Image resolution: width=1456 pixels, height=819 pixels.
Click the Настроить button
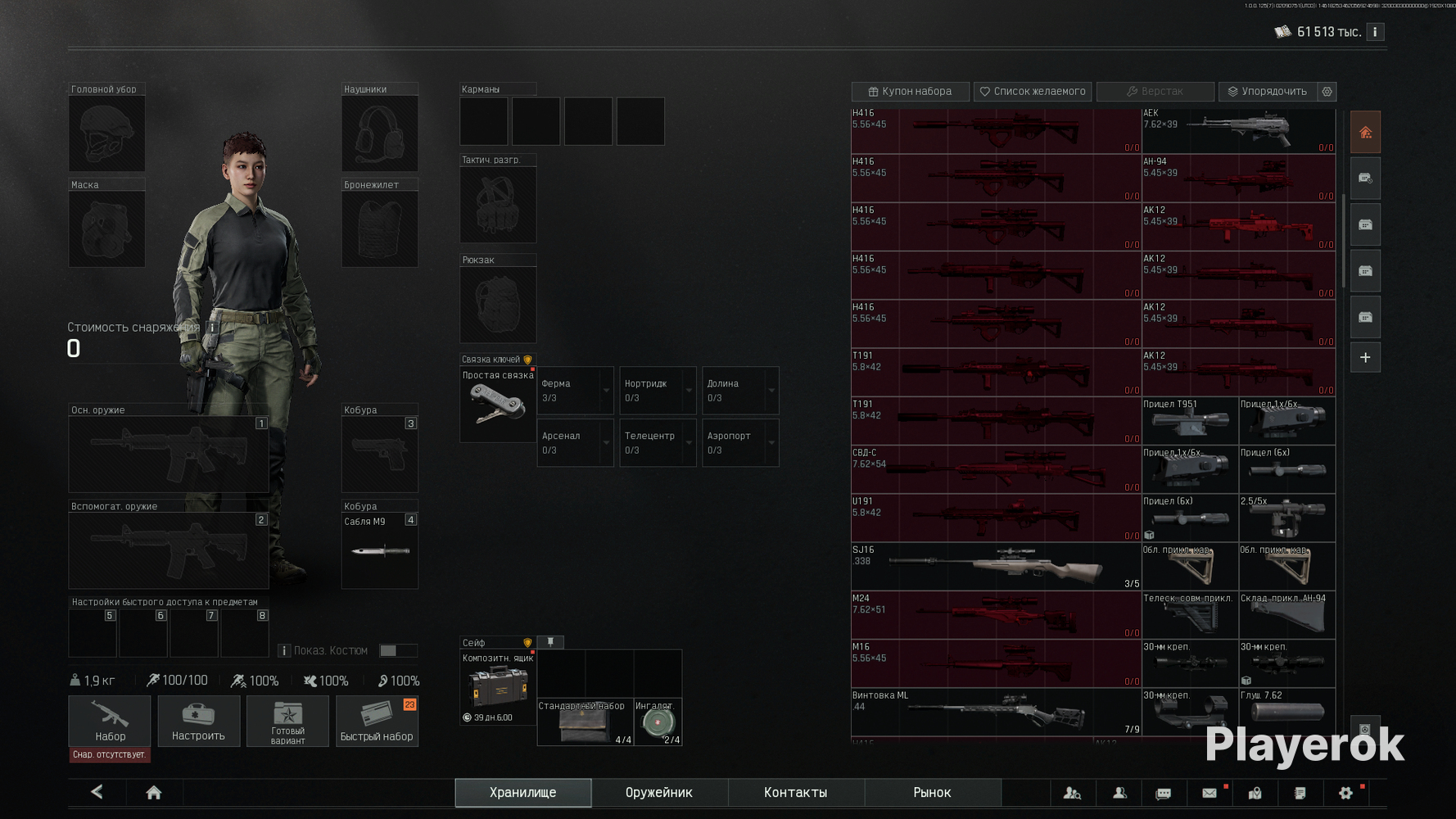point(198,721)
